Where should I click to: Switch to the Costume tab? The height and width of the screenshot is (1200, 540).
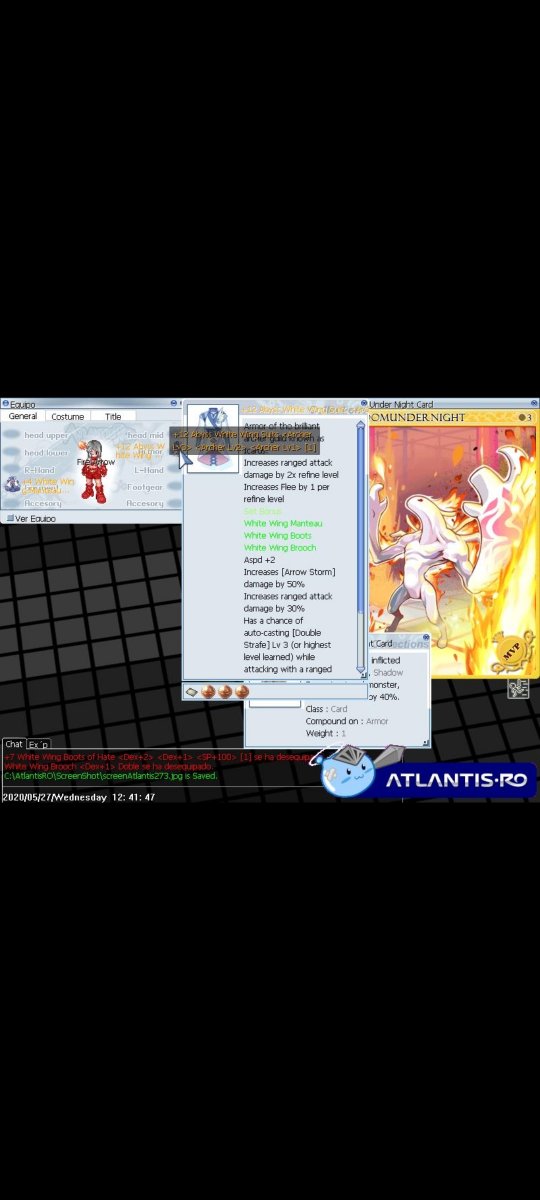click(68, 416)
